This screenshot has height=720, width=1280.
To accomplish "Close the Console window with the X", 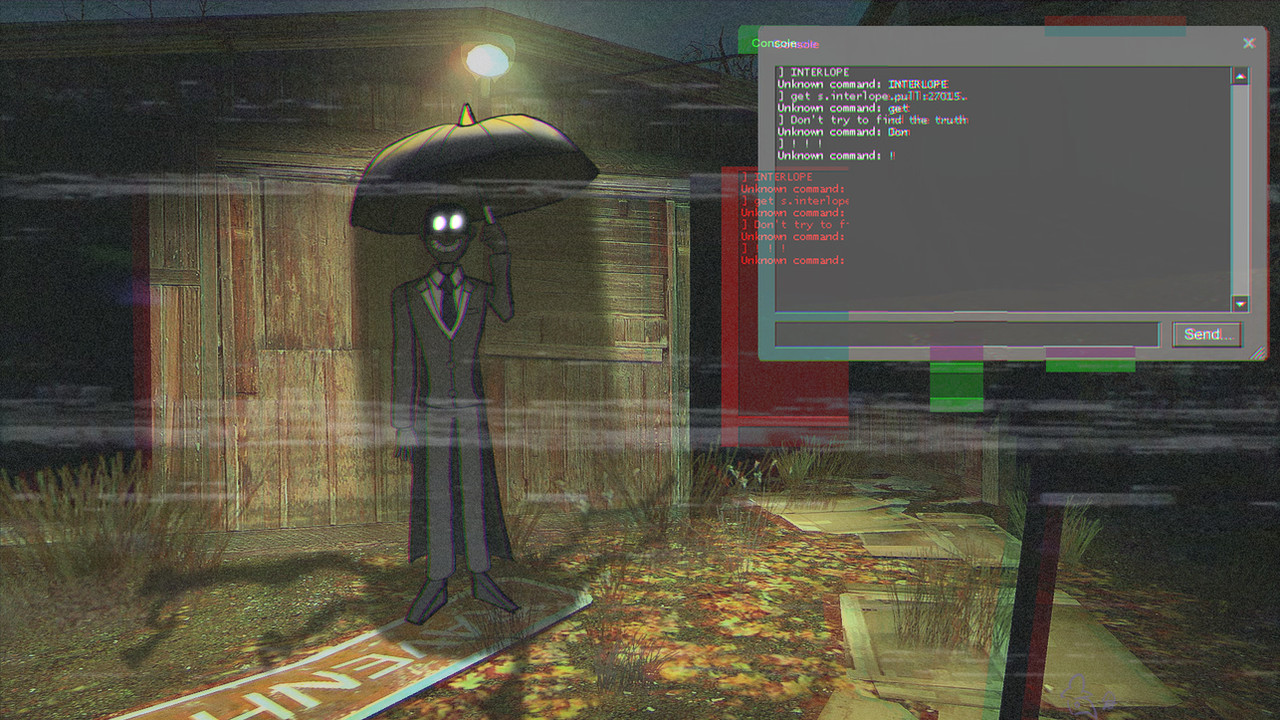I will 1248,43.
